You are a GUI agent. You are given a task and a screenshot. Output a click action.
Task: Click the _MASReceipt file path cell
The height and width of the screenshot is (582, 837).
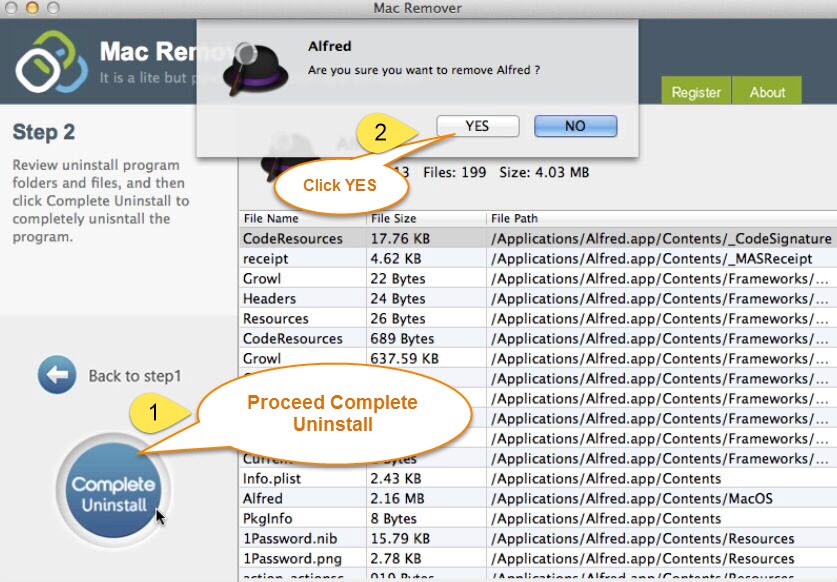click(x=661, y=258)
